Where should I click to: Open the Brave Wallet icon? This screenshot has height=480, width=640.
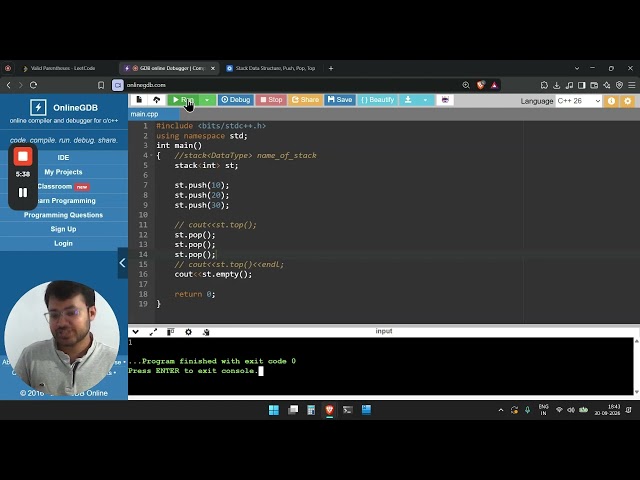[594, 85]
